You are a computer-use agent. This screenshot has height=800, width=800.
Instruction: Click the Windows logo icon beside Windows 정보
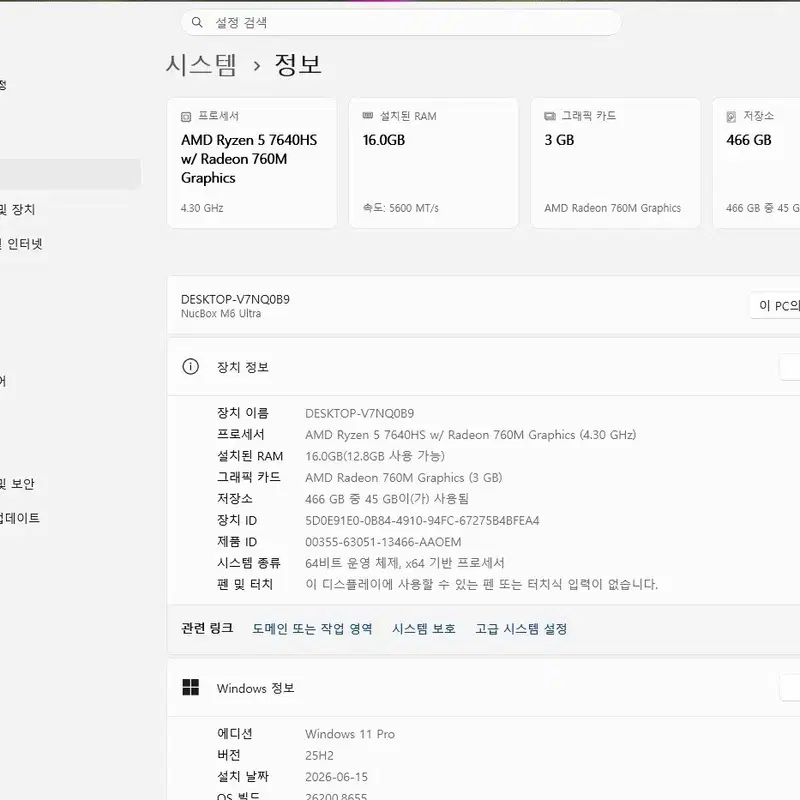point(191,687)
